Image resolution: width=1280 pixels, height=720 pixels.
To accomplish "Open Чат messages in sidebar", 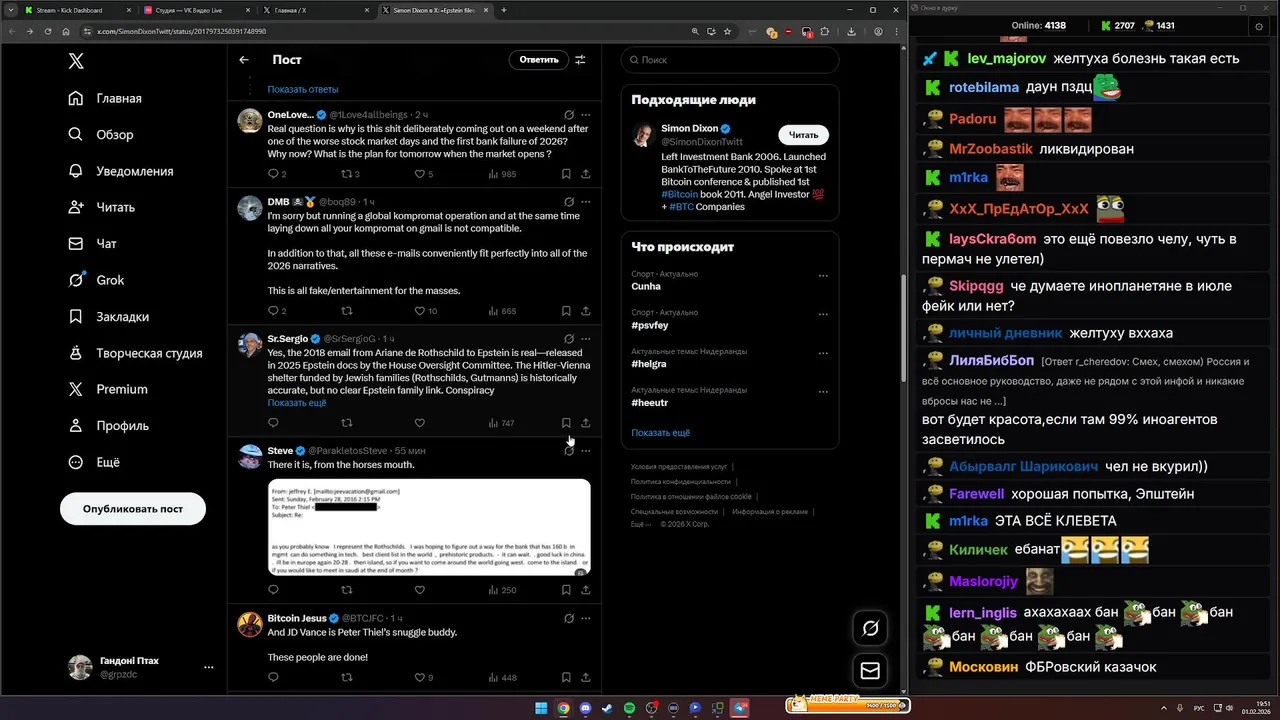I will tap(92, 243).
